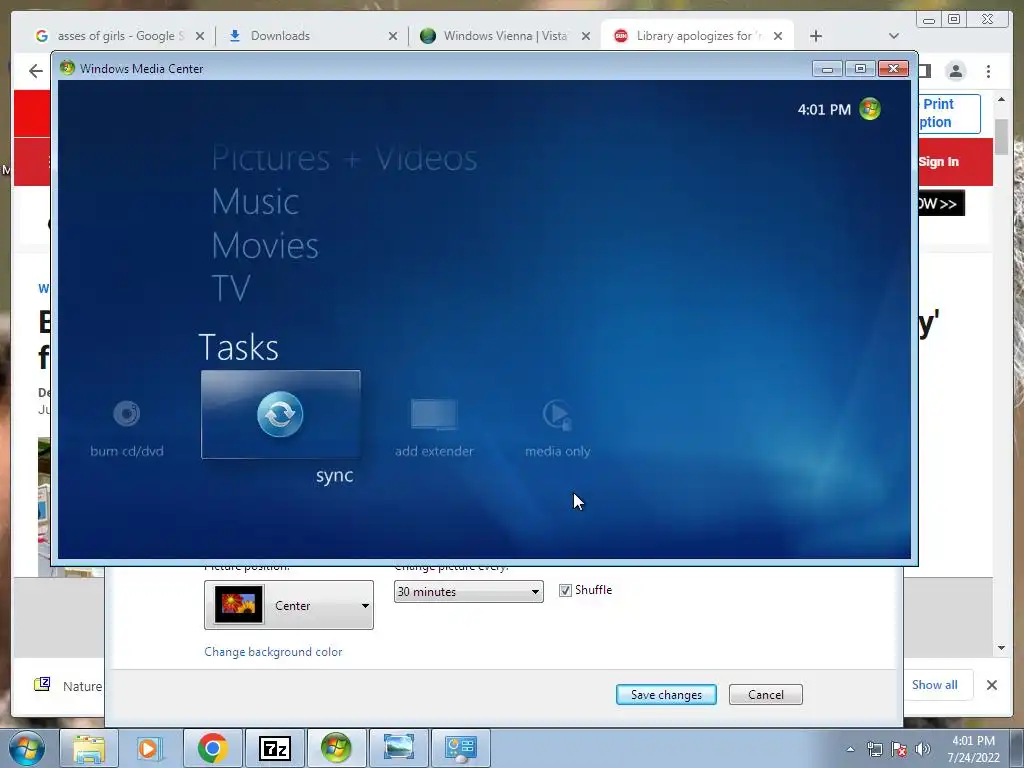Close the Windows Vienna tab
The image size is (1024, 768).
coord(586,36)
